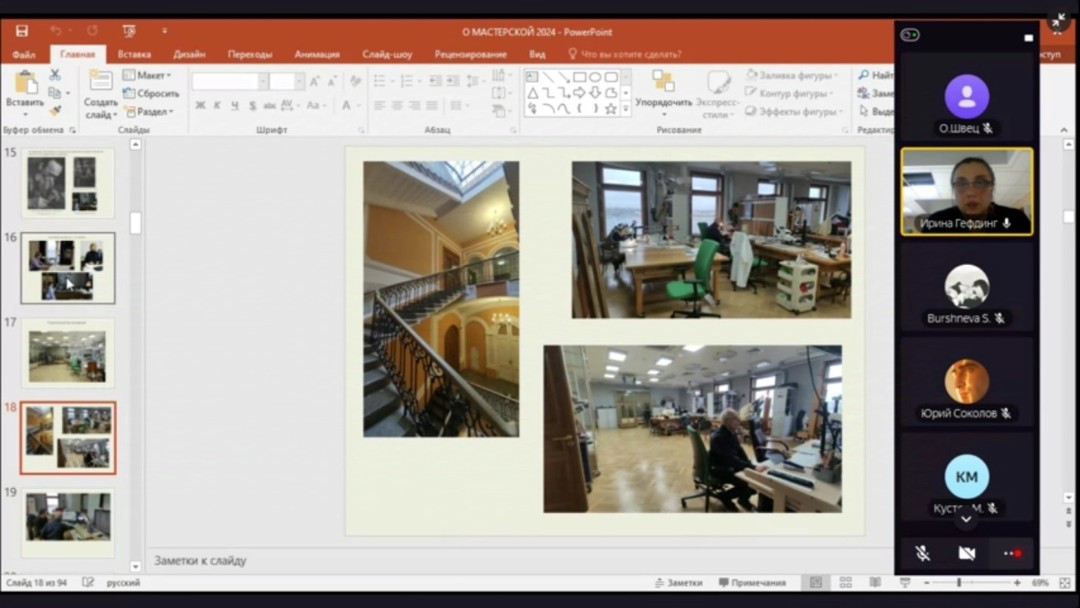Toggle bold Ж formatting

[x=200, y=105]
